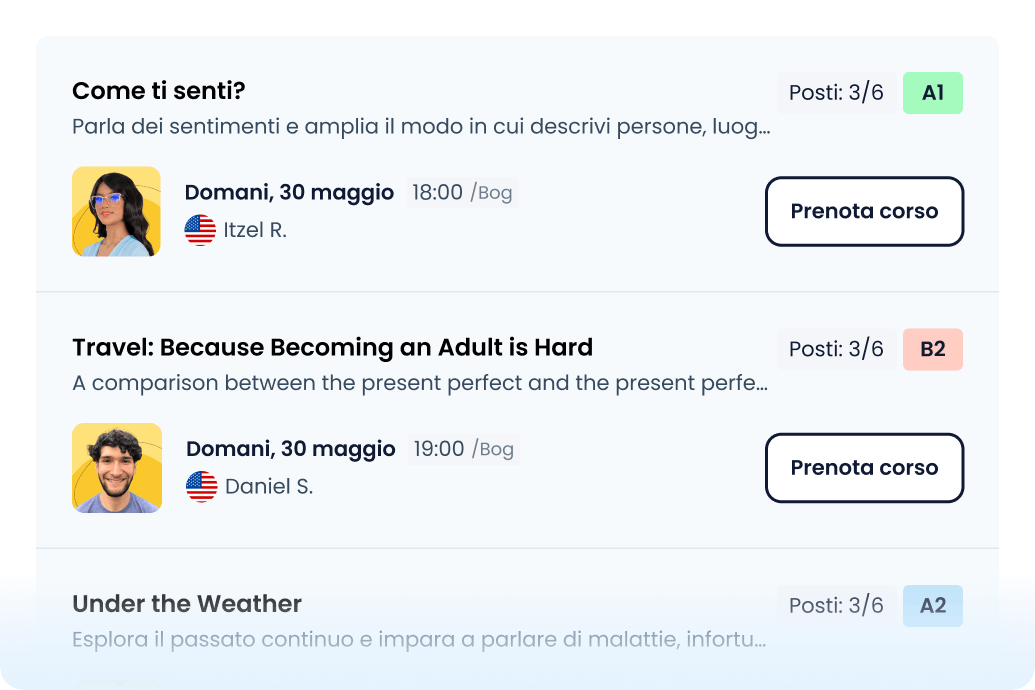Click the B2 level badge
The height and width of the screenshot is (690, 1035).
[932, 349]
